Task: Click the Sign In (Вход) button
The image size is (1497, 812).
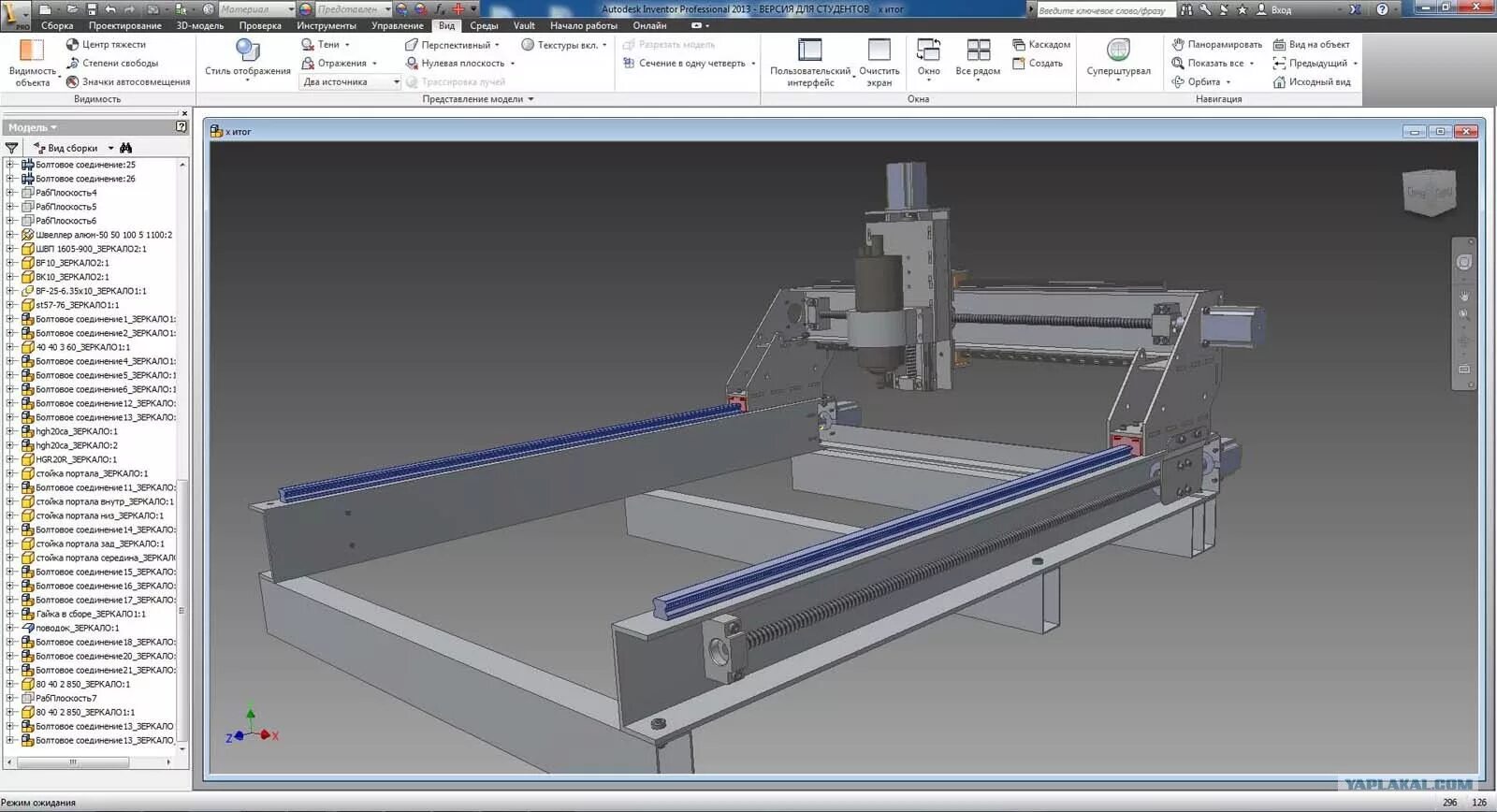Action: (1273, 9)
